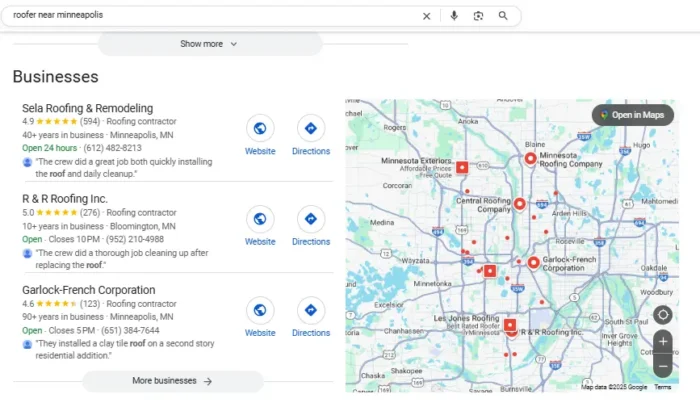Expand the Show more section
Image resolution: width=700 pixels, height=407 pixels.
pyautogui.click(x=209, y=44)
